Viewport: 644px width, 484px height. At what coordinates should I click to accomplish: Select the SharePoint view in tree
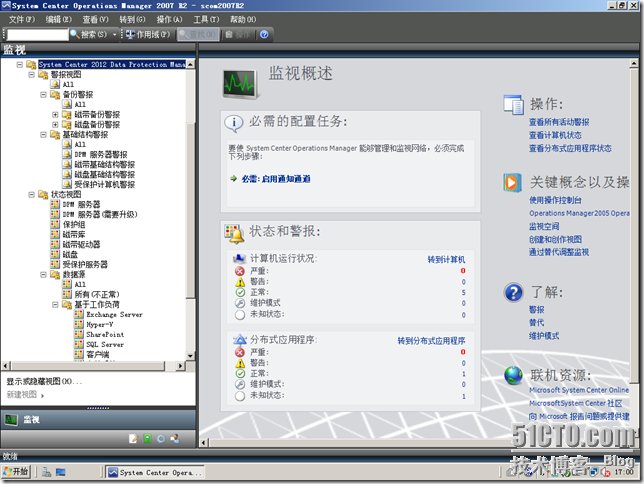[x=105, y=334]
